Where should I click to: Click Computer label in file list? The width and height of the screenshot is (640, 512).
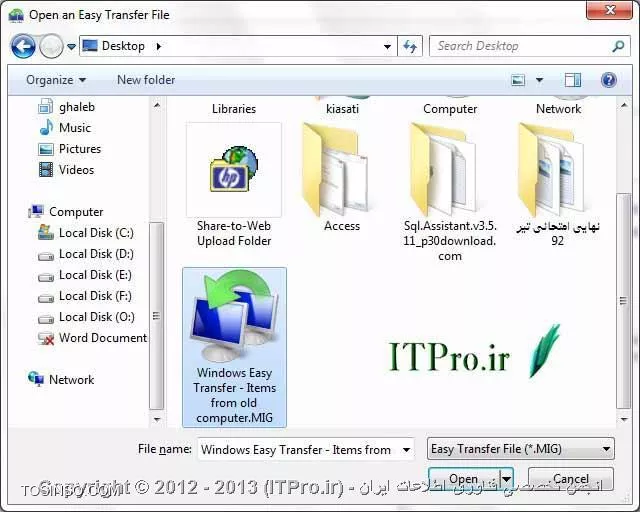click(x=450, y=109)
